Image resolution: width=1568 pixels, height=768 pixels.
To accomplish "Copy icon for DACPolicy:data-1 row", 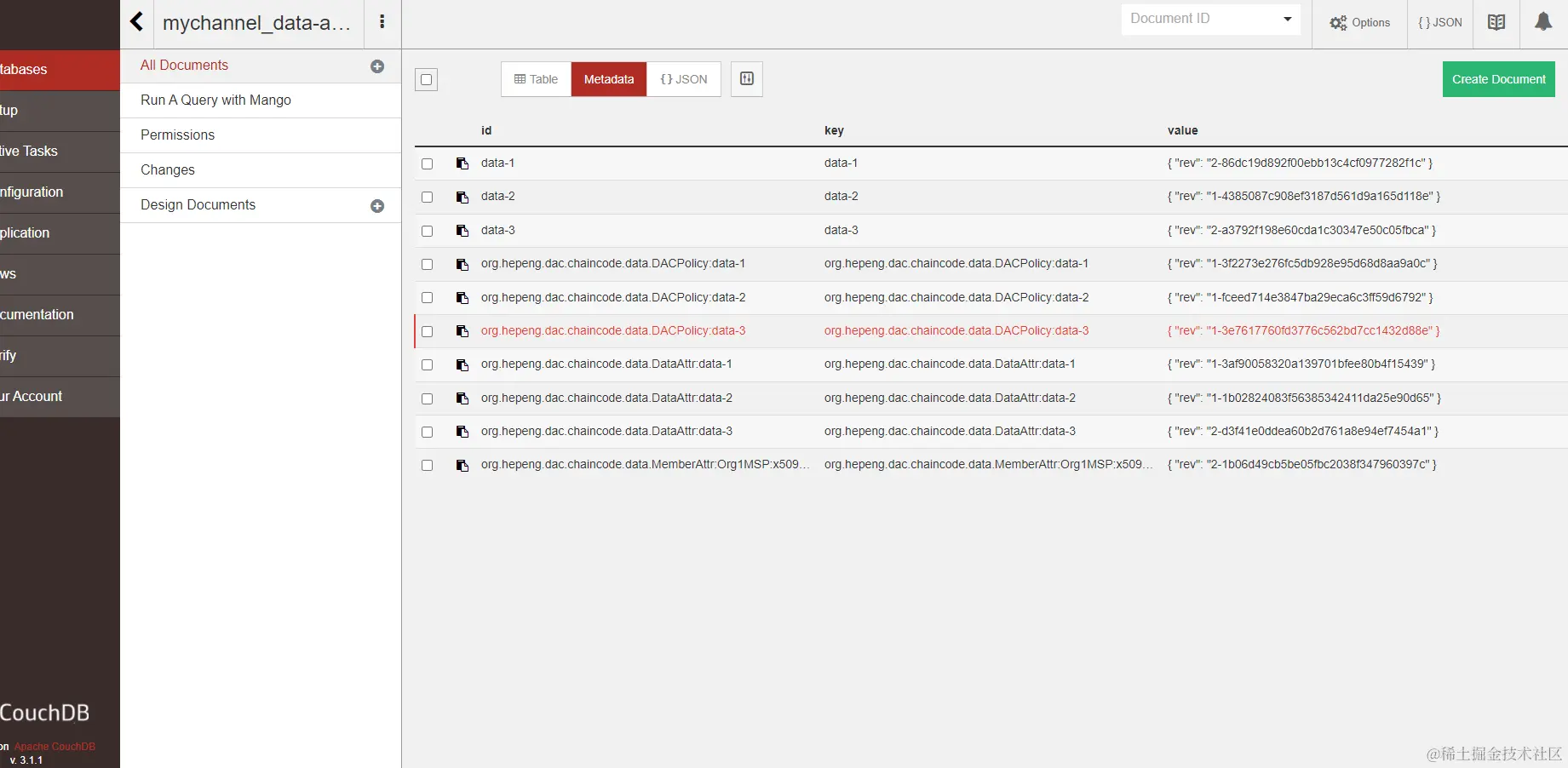I will pos(462,265).
